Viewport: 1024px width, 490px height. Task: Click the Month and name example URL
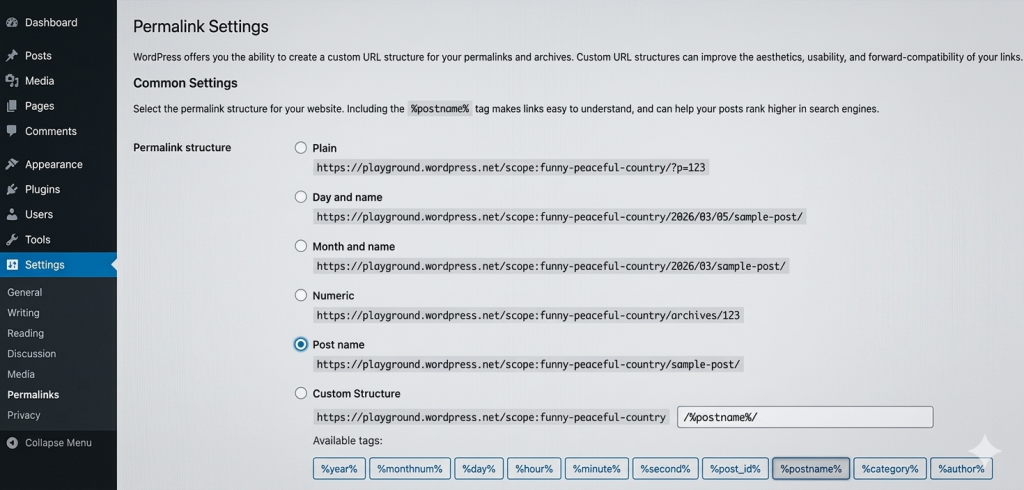[551, 266]
